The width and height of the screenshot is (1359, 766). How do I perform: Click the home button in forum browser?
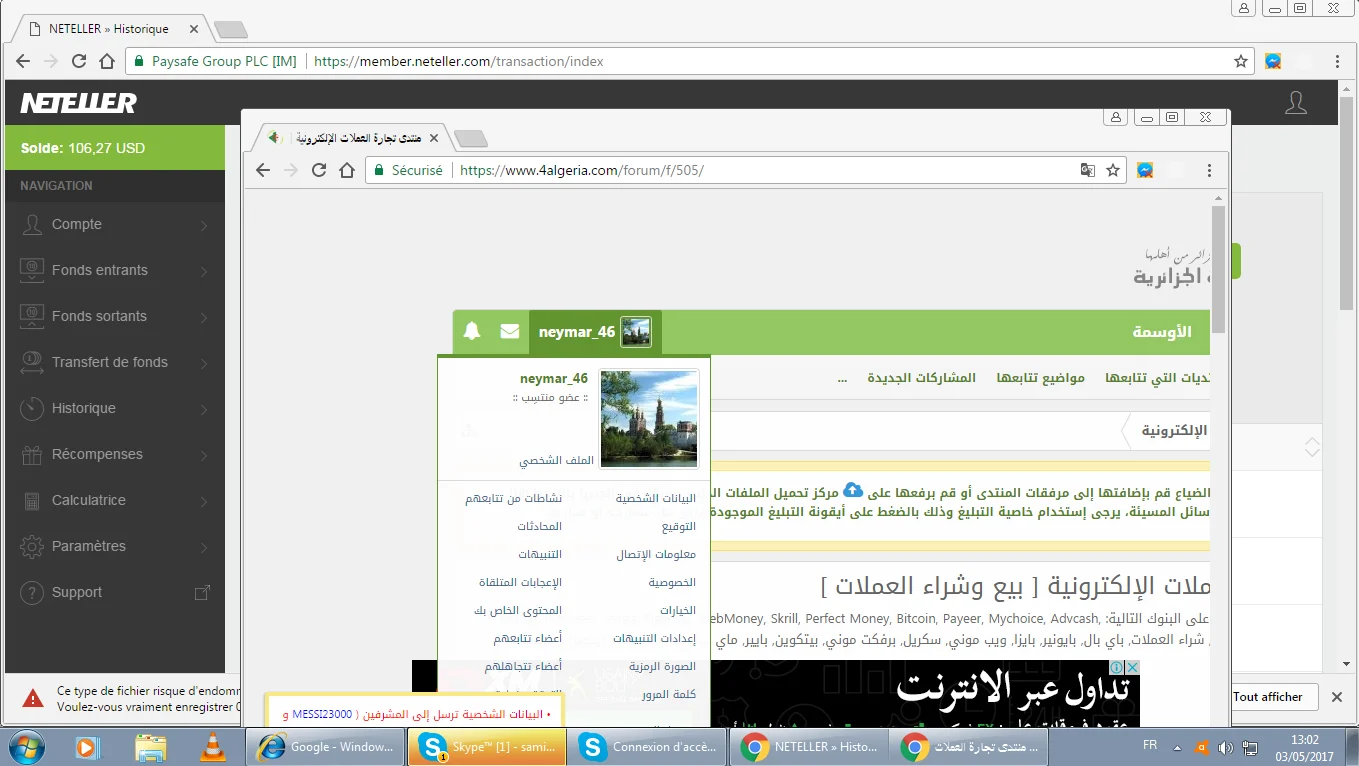tap(347, 170)
